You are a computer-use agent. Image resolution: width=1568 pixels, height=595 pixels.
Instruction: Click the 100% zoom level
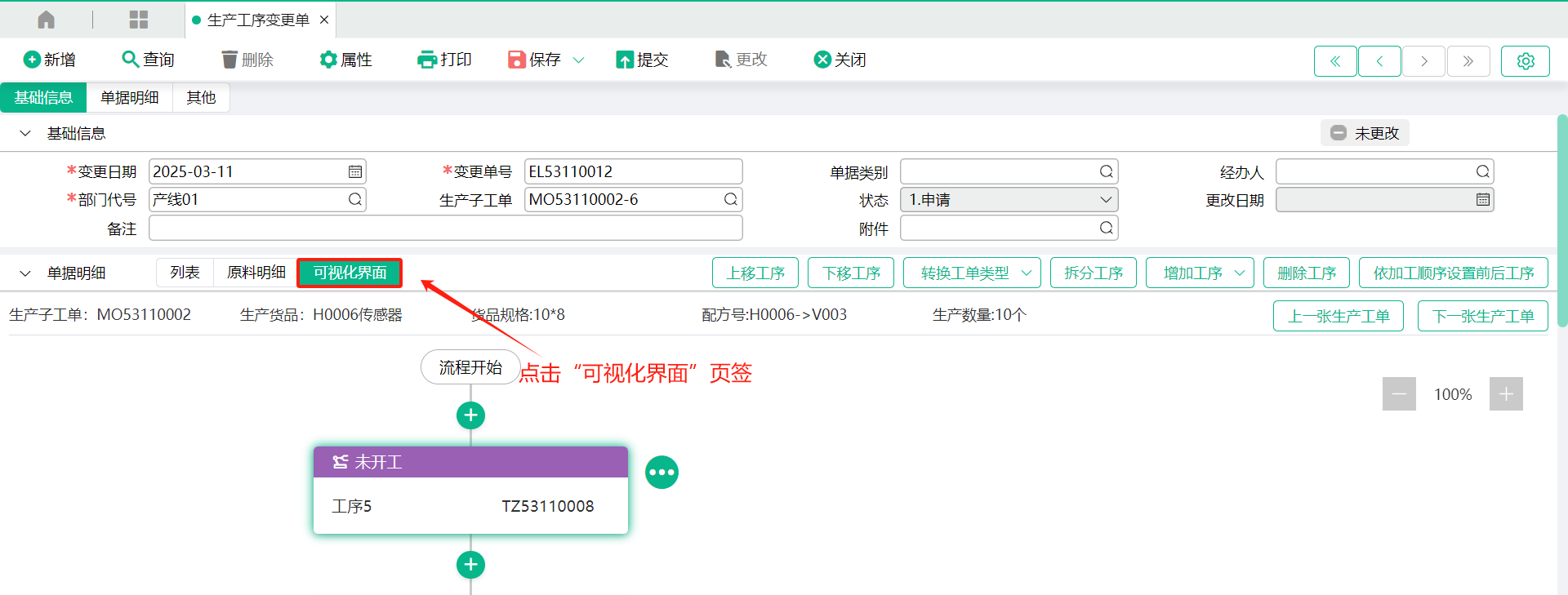click(x=1453, y=394)
